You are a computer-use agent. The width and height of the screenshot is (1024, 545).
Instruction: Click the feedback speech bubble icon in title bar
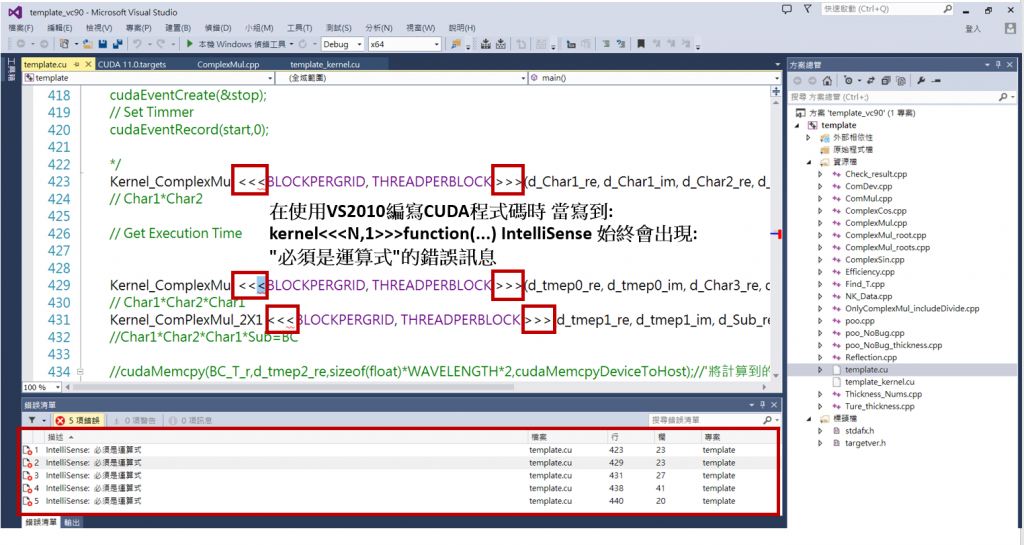pos(787,9)
